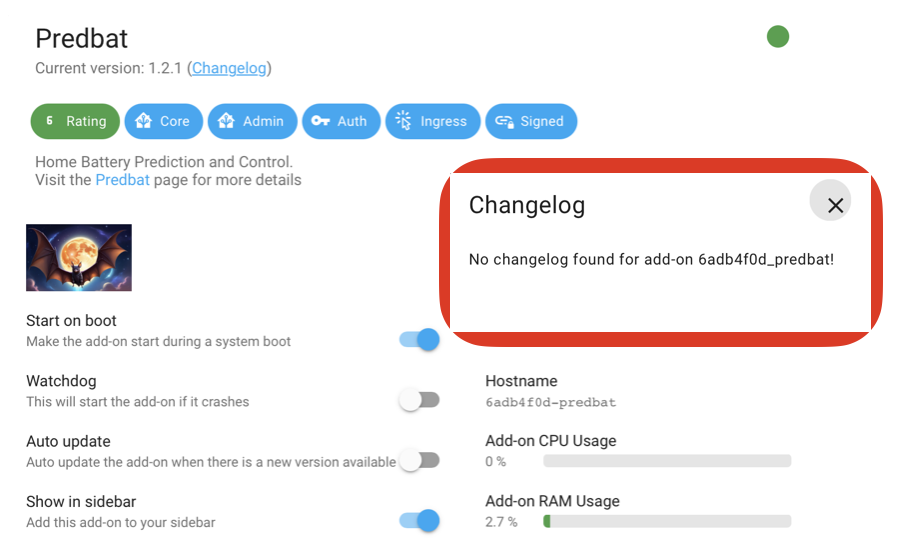The image size is (900, 554).
Task: Click the Core chip's Home Assistant icon
Action: pos(143,121)
